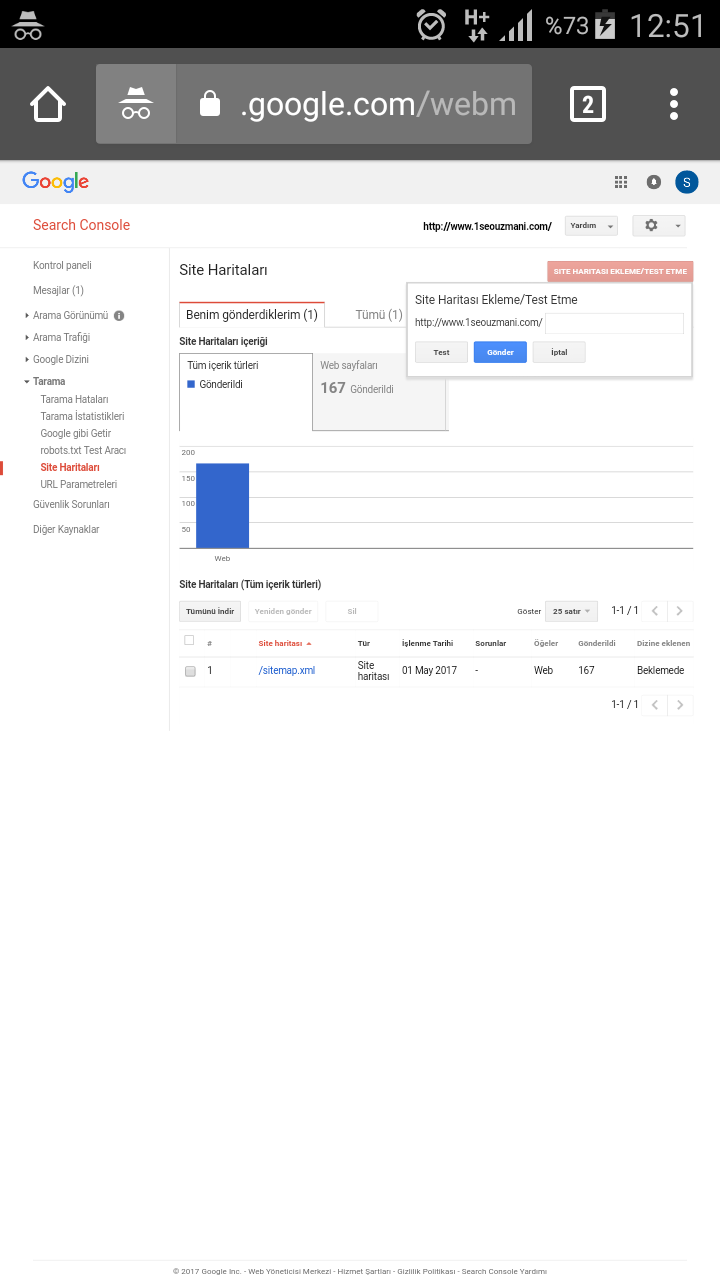Open the Google apps grid

621,182
